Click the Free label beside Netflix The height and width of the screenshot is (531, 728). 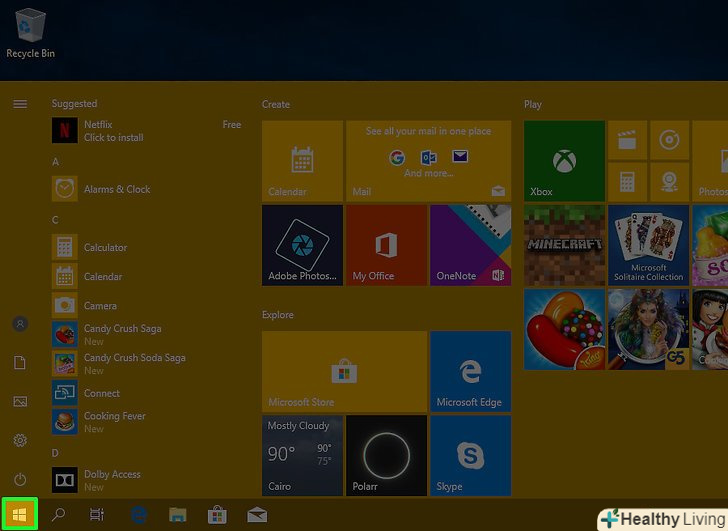(x=232, y=124)
